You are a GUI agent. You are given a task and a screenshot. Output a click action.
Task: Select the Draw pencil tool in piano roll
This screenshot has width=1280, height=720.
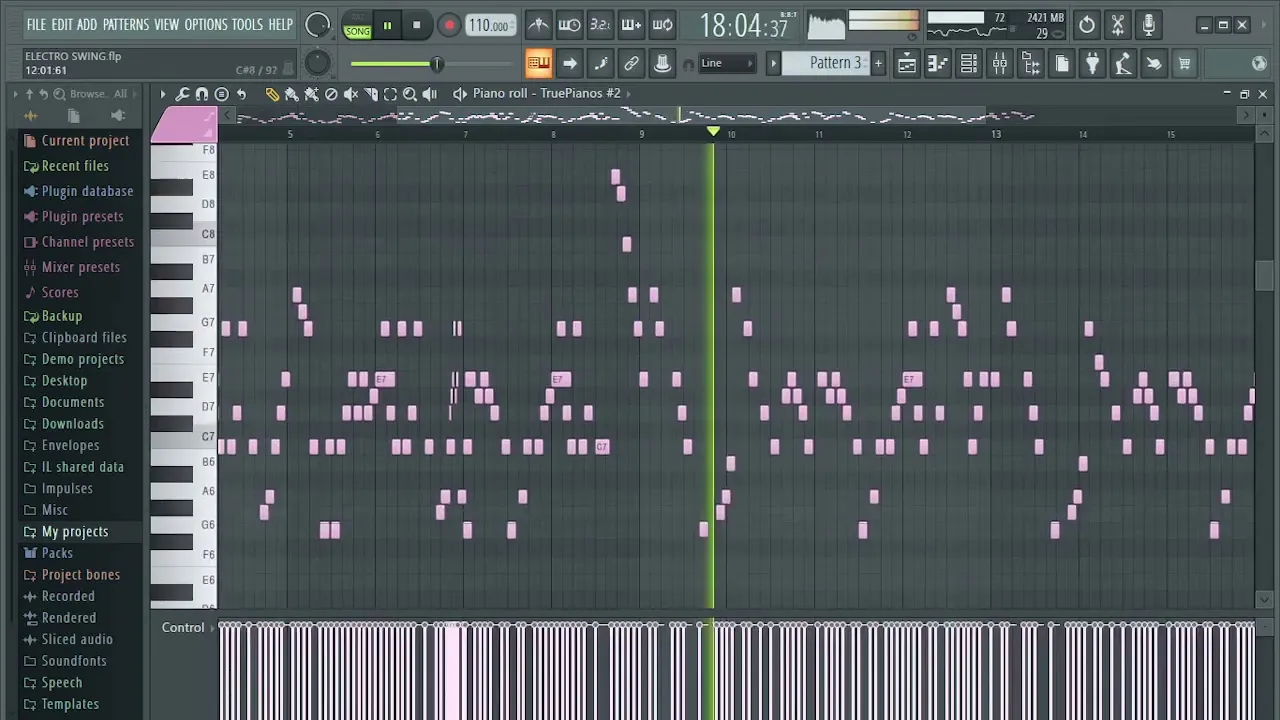click(272, 93)
